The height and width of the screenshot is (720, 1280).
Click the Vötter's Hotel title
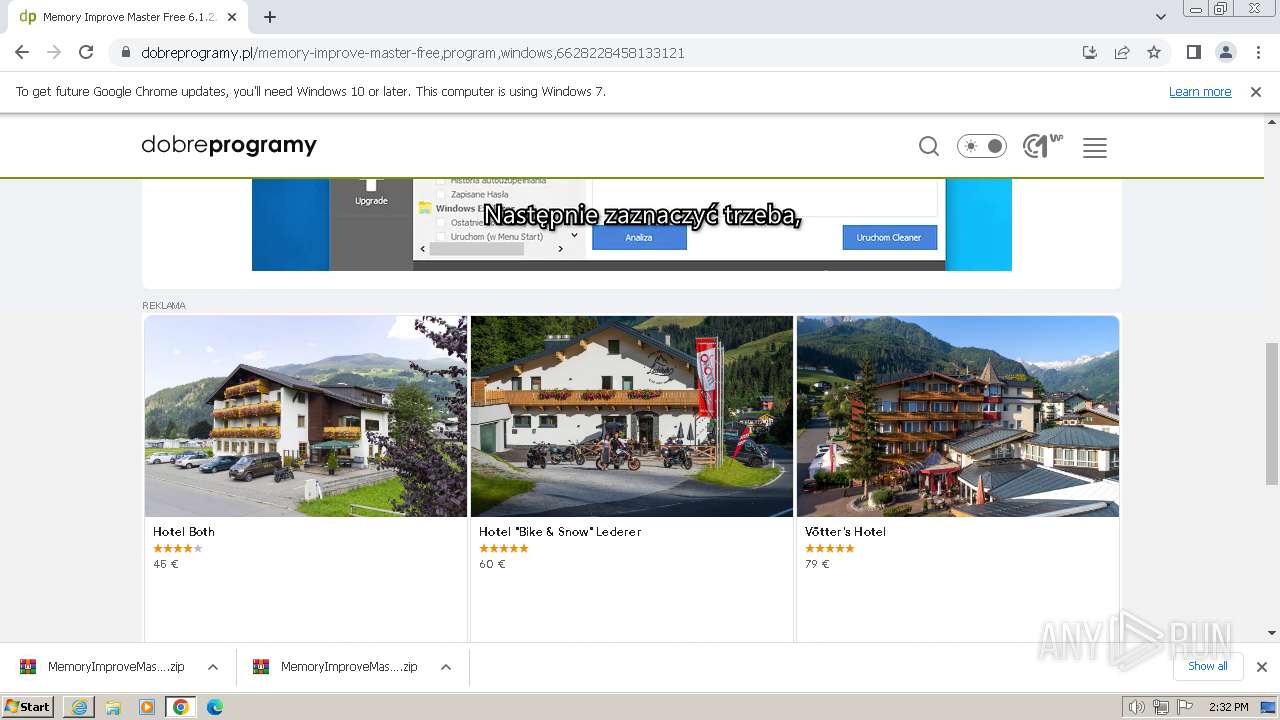[845, 532]
